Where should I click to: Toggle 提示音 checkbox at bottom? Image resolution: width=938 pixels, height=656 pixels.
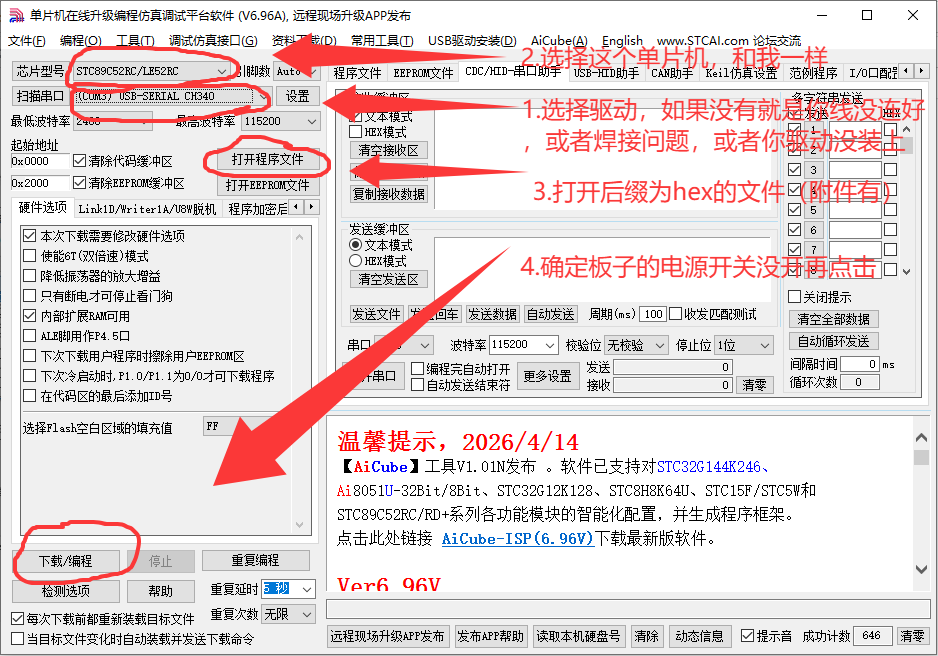(x=747, y=636)
